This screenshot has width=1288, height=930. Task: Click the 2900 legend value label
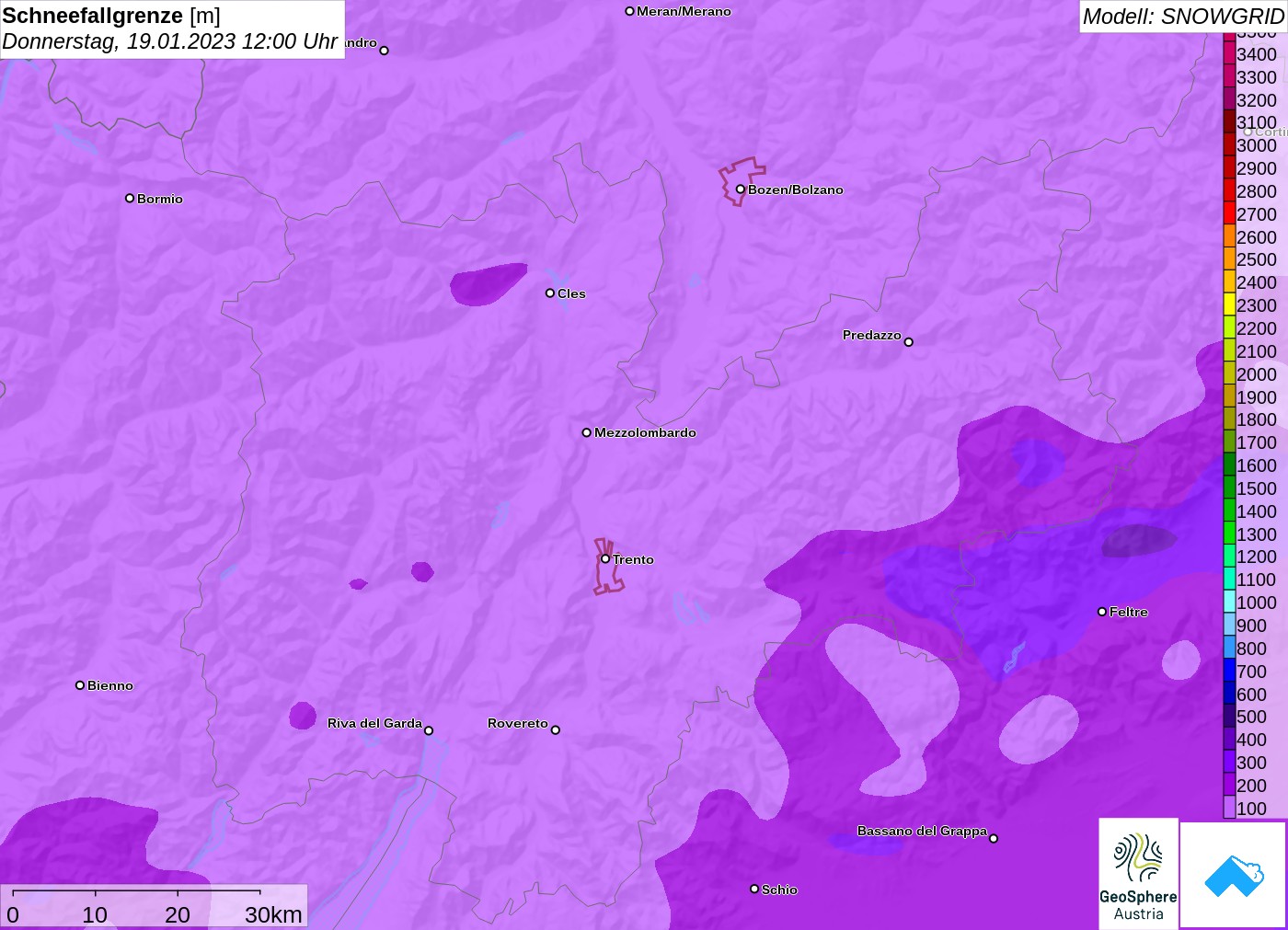coord(1257,168)
